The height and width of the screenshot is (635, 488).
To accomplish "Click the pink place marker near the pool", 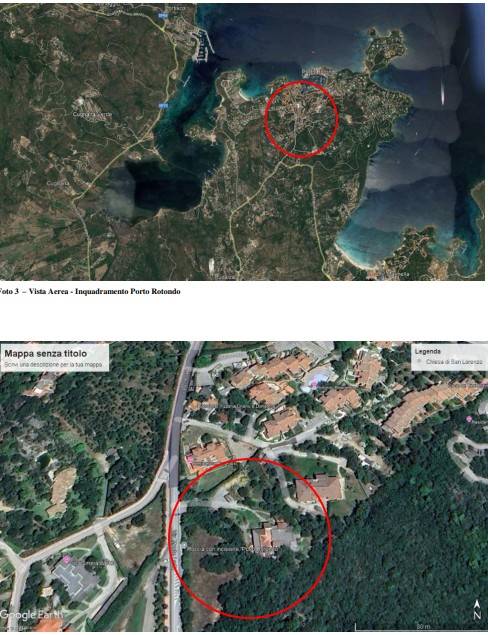I will pos(314,384).
